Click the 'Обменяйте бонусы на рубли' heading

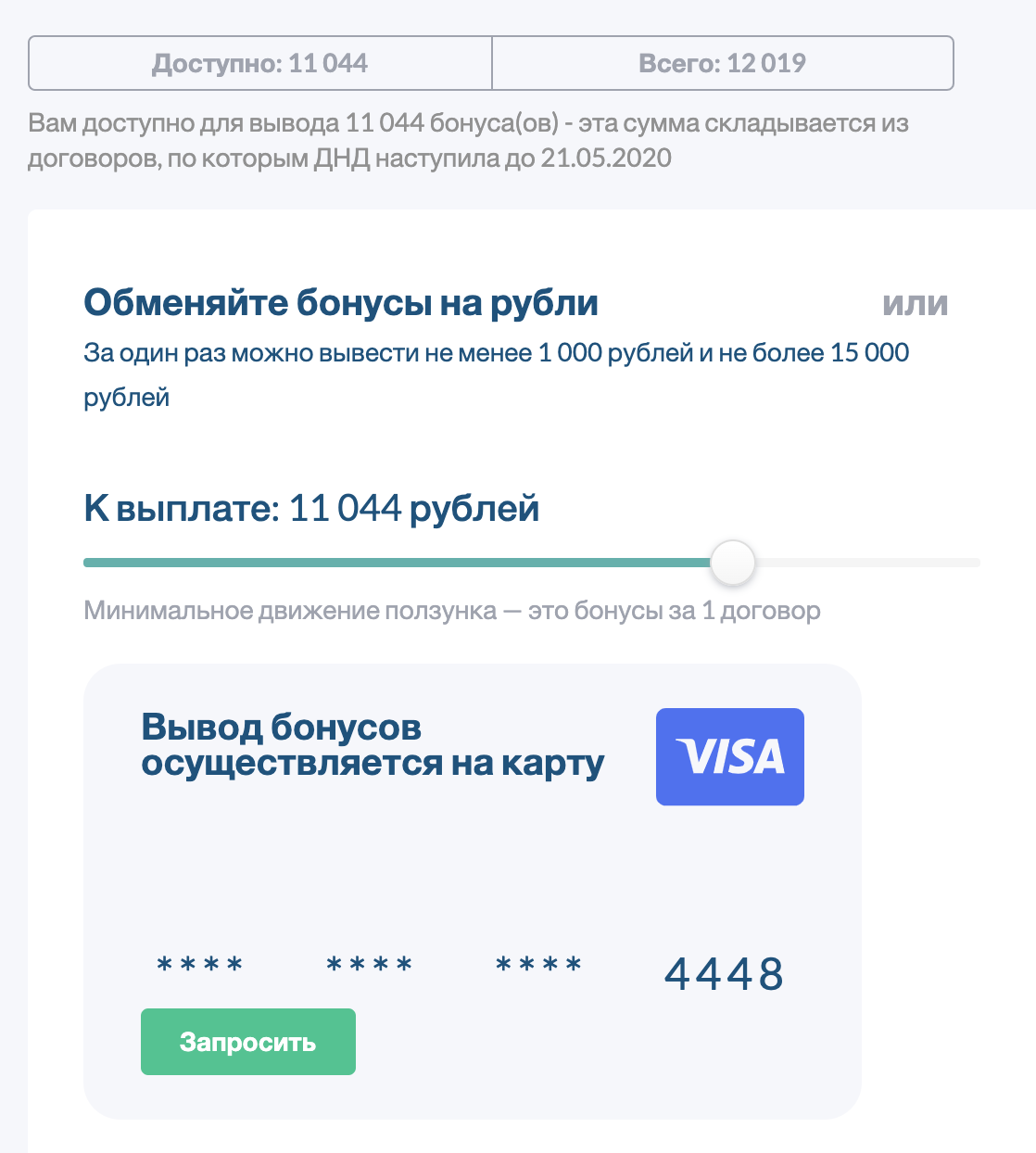tap(341, 303)
